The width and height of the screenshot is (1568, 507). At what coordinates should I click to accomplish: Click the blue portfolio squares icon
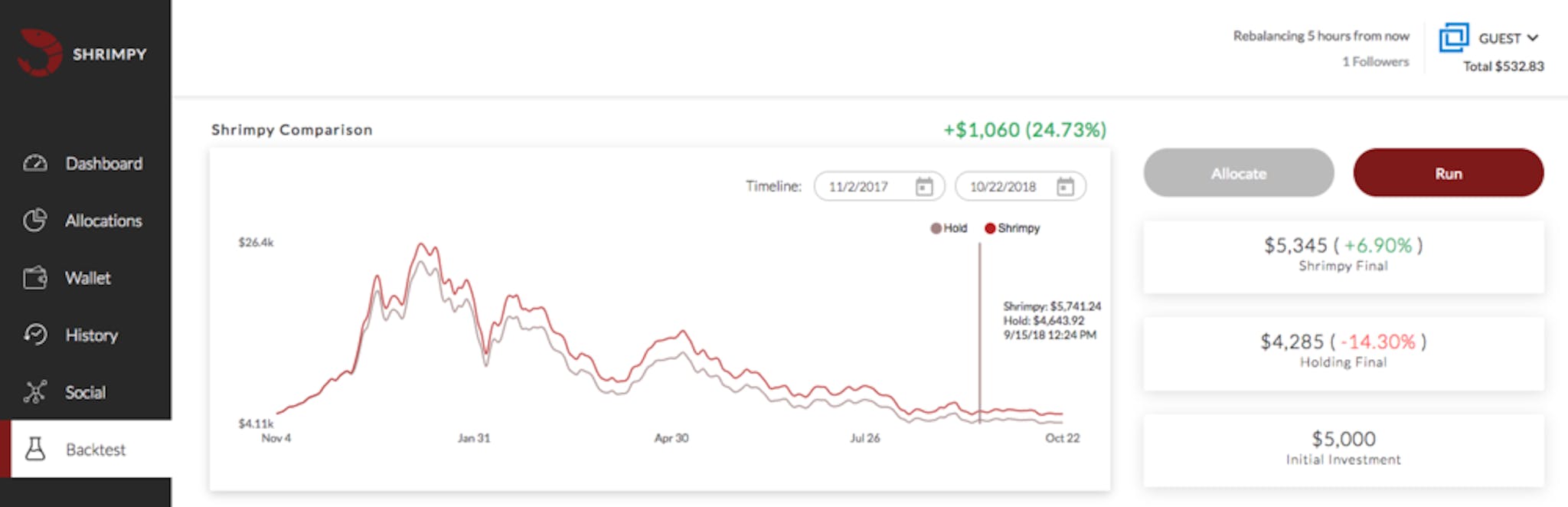(x=1454, y=38)
